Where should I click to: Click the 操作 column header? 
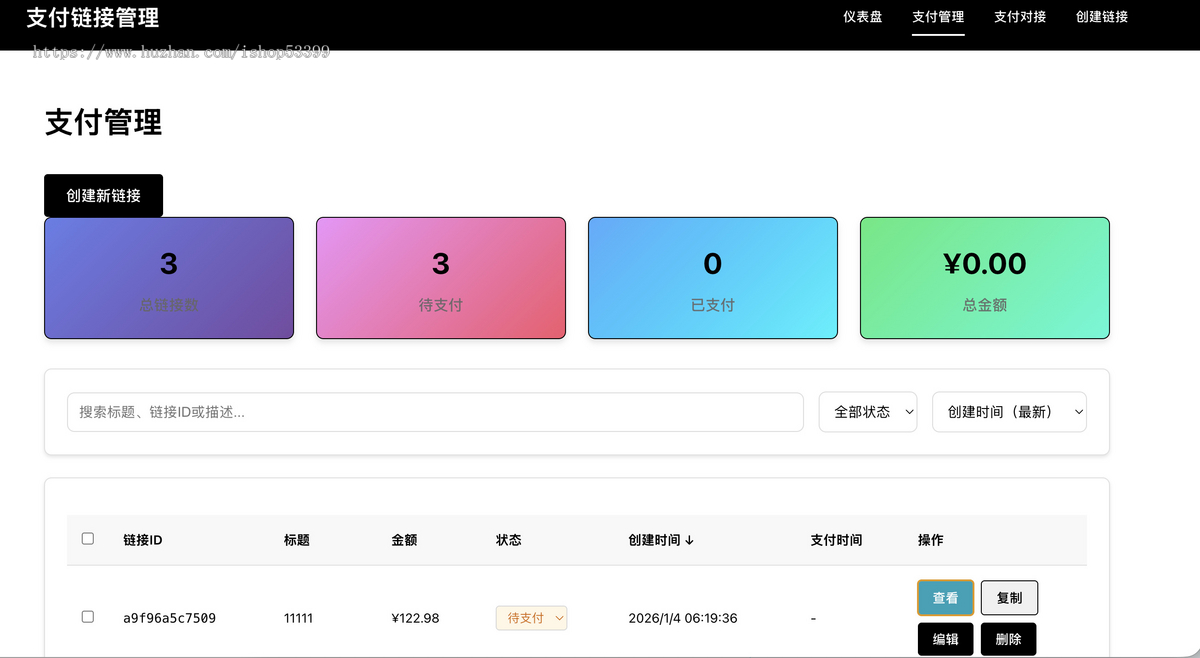pos(931,540)
